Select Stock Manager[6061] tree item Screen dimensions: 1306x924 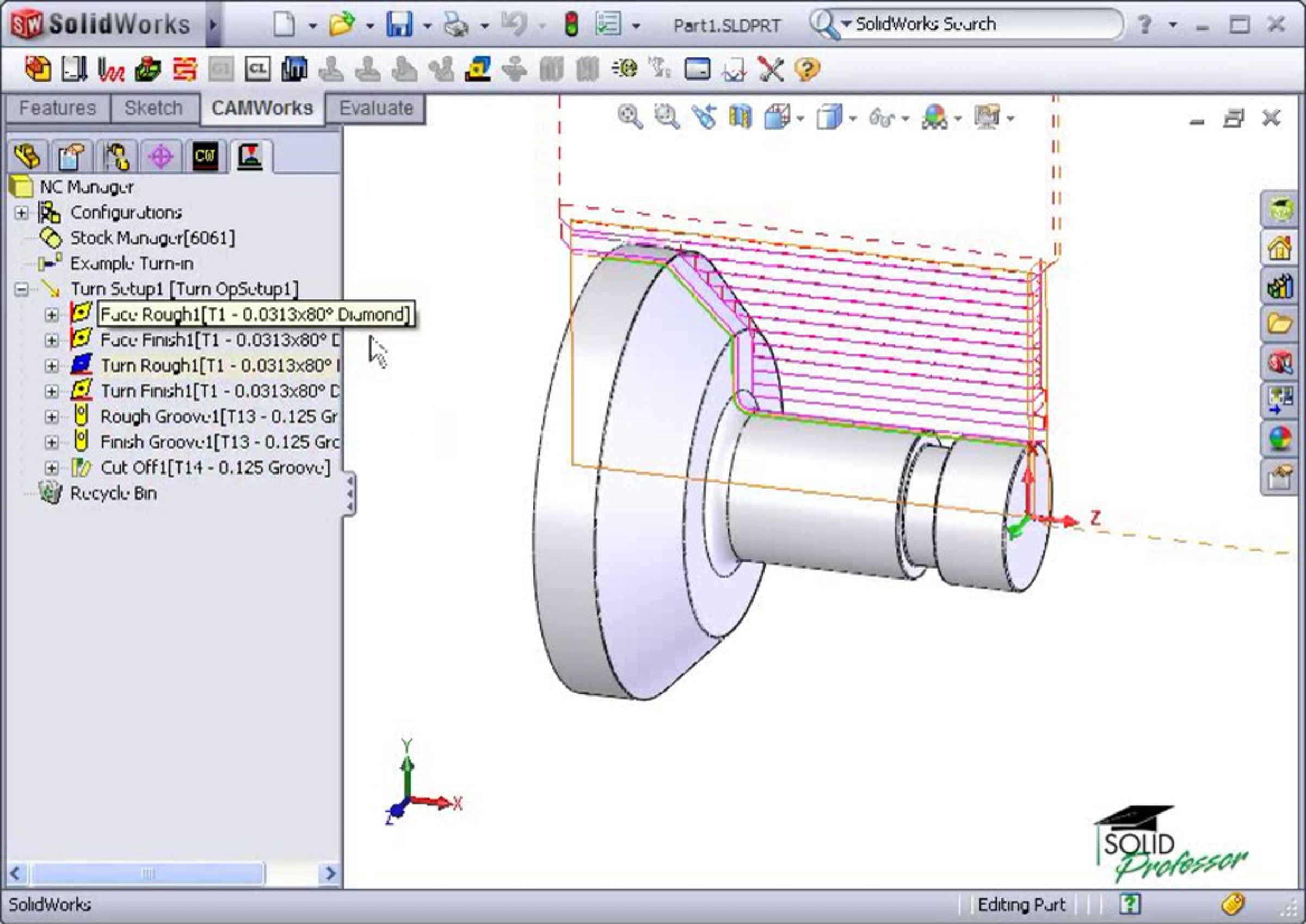pyautogui.click(x=152, y=238)
